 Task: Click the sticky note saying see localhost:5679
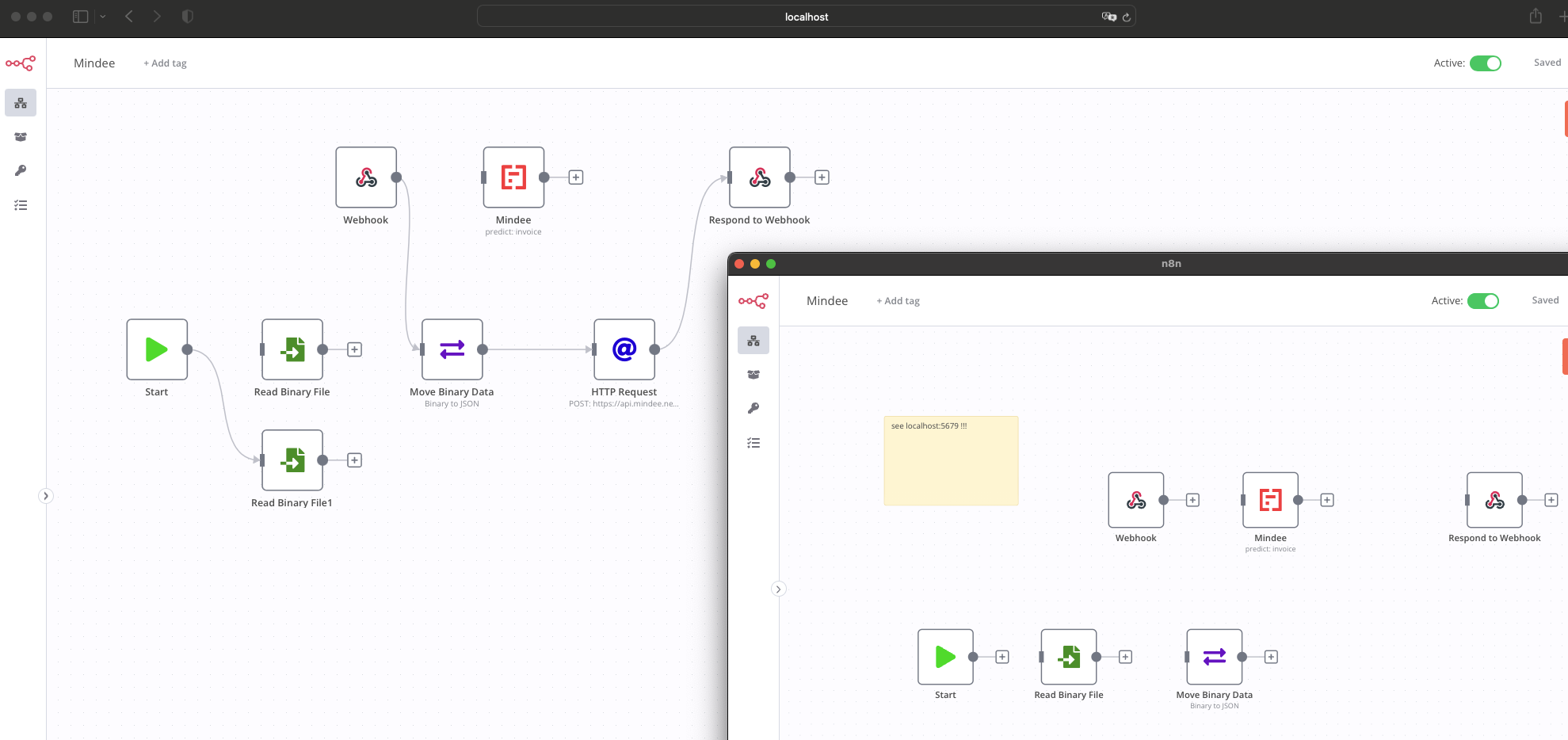click(x=951, y=461)
